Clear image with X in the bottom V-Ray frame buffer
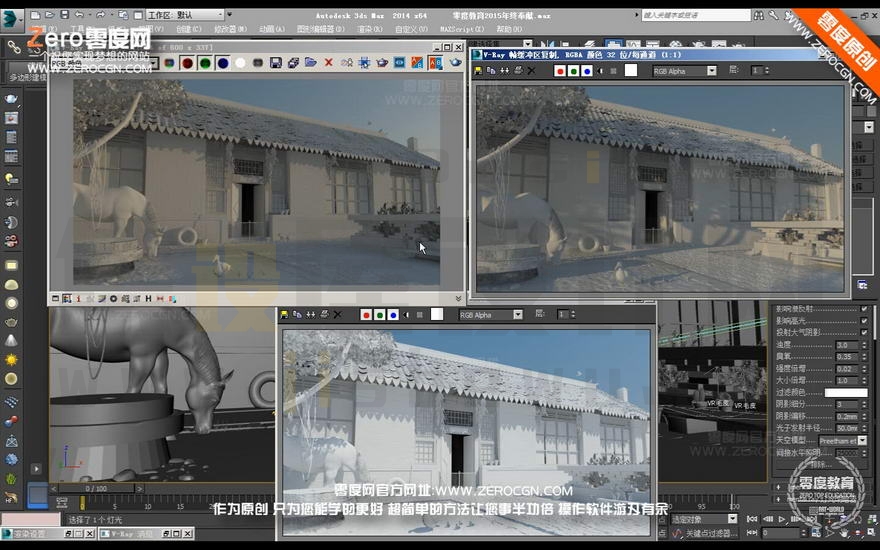Screen dimensions: 880x550 pos(337,315)
